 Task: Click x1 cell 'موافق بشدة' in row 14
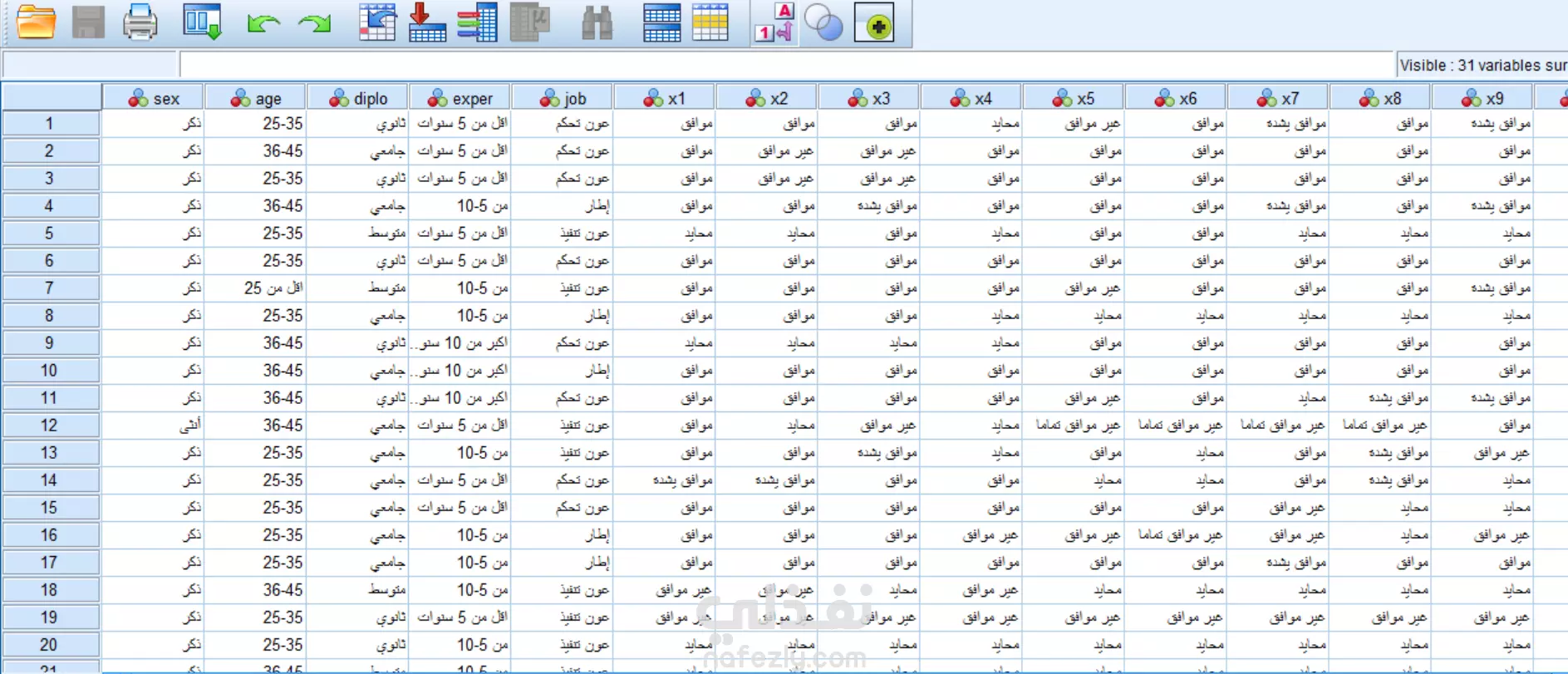[665, 480]
